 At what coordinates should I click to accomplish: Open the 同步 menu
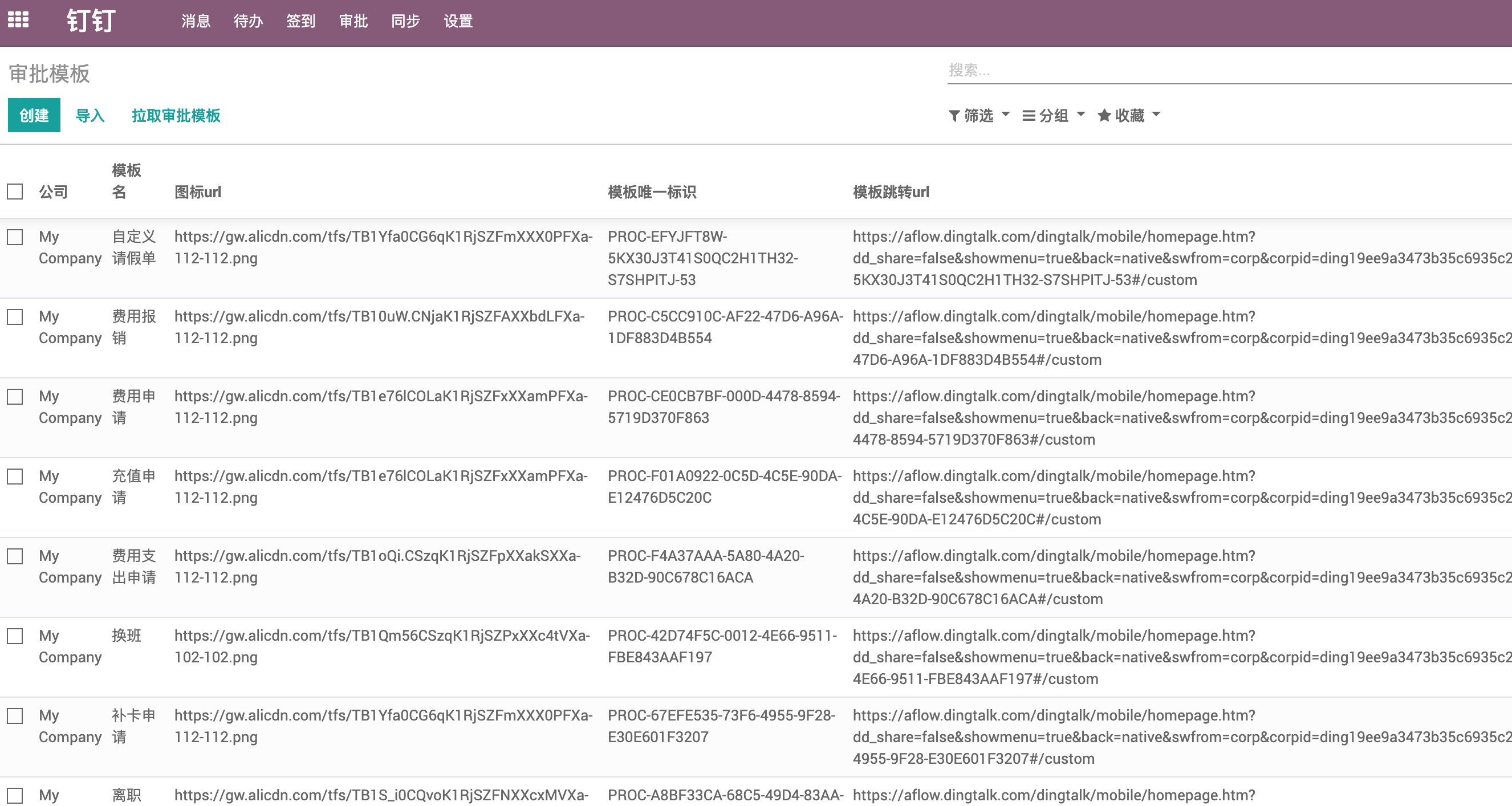(x=405, y=21)
